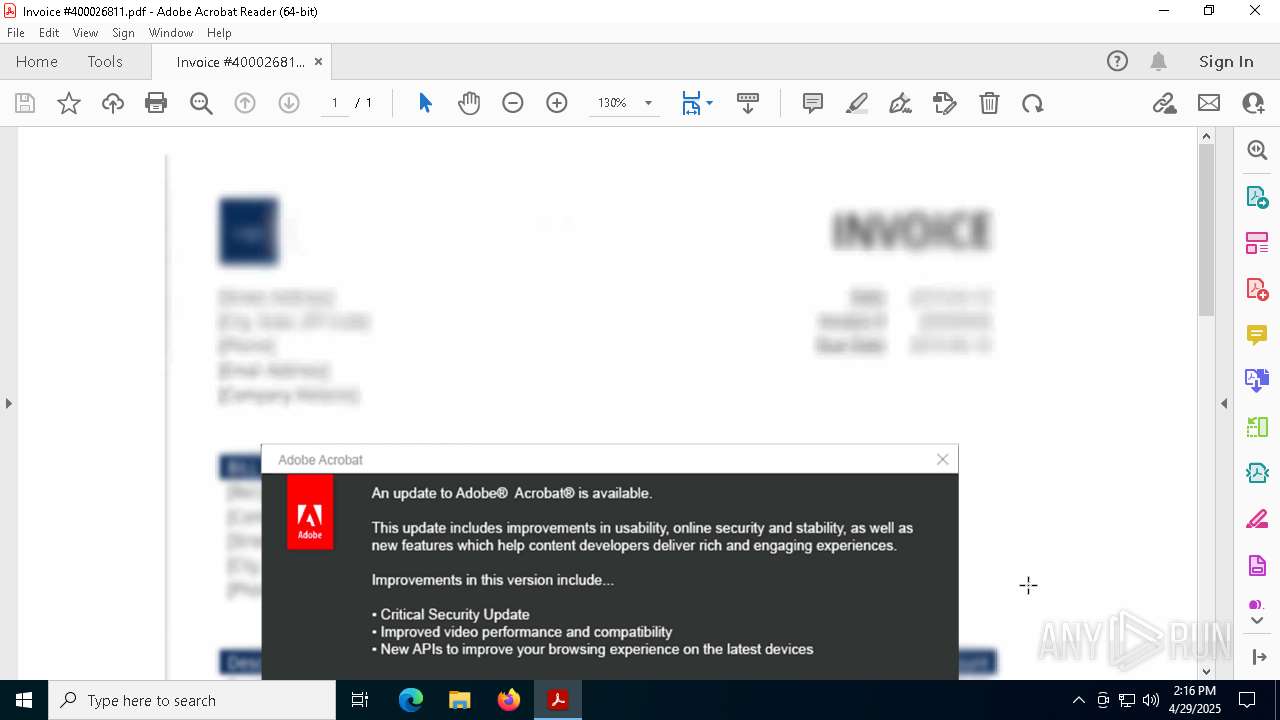1280x720 pixels.
Task: Open Export PDF tool in sidebar
Action: point(1257,196)
